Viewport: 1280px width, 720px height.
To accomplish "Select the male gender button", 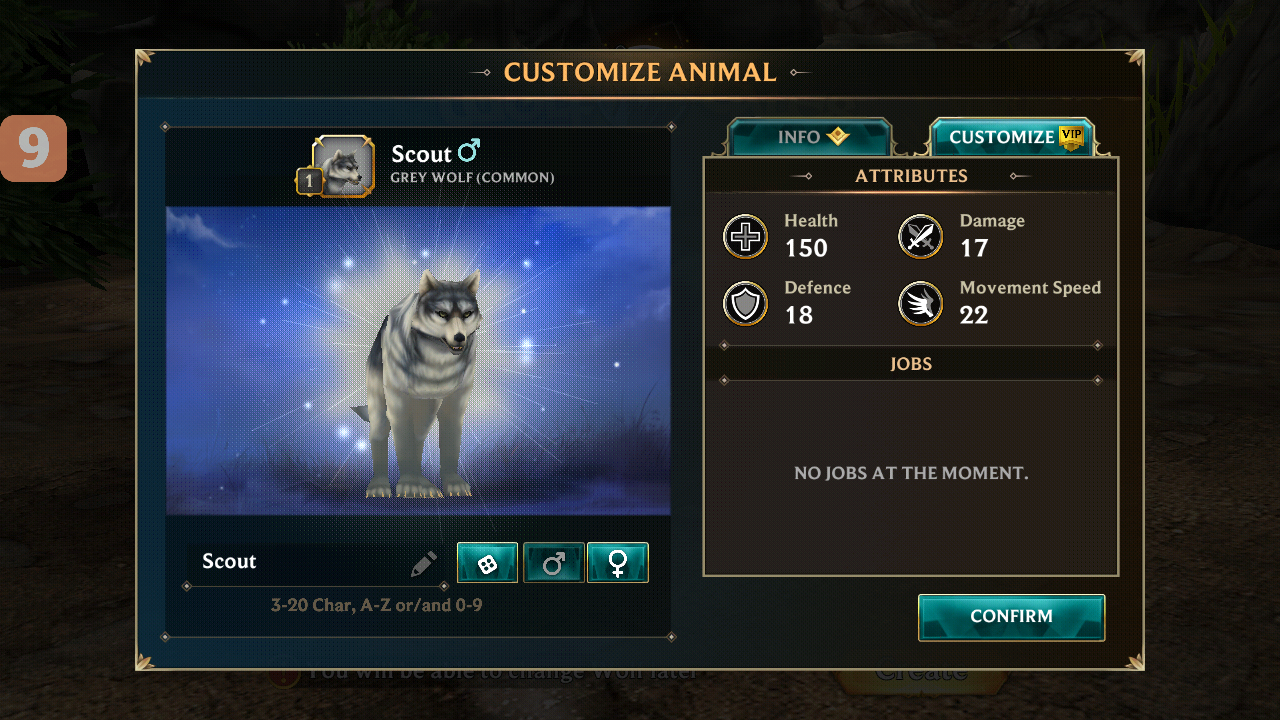I will point(553,563).
